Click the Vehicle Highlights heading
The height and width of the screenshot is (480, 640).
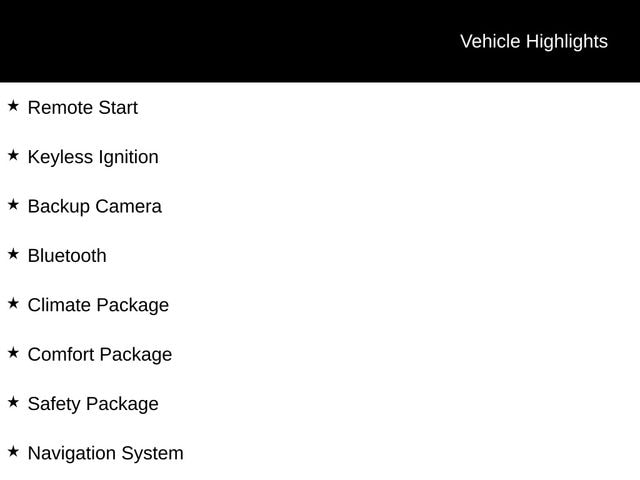click(533, 41)
